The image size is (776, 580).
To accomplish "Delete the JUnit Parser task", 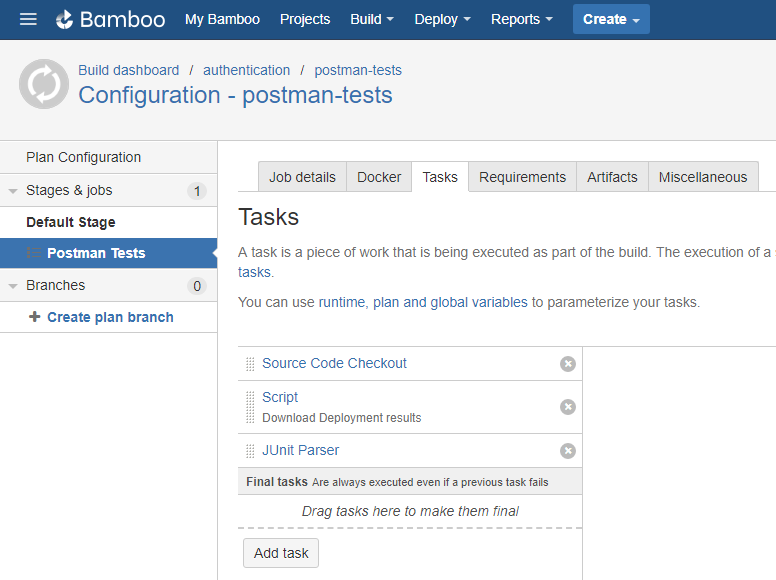I will pyautogui.click(x=568, y=451).
